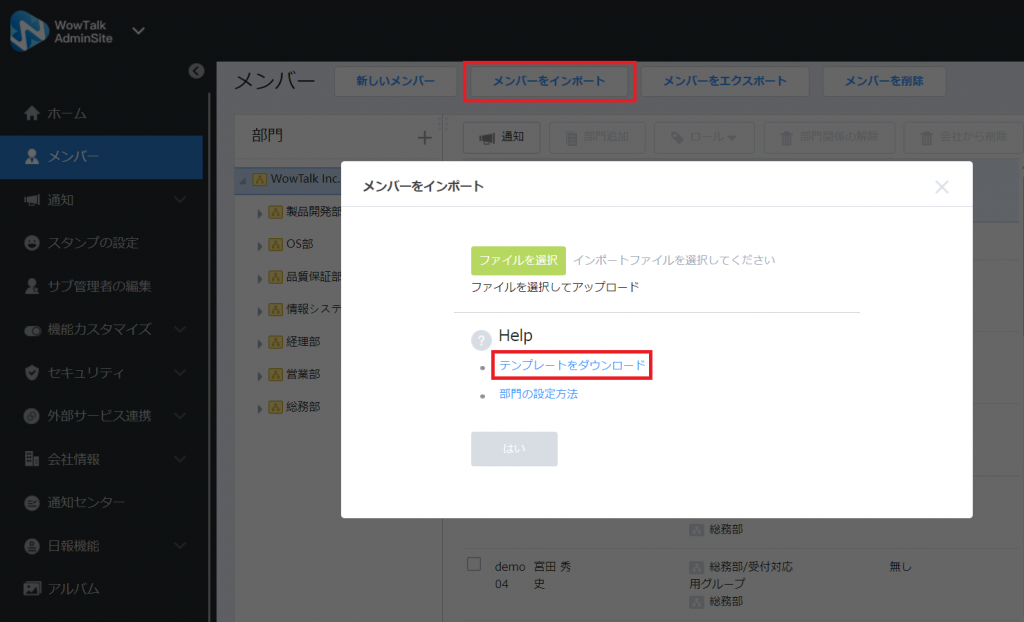
Task: Expand the 通知 sidebar chevron
Action: pyautogui.click(x=180, y=200)
